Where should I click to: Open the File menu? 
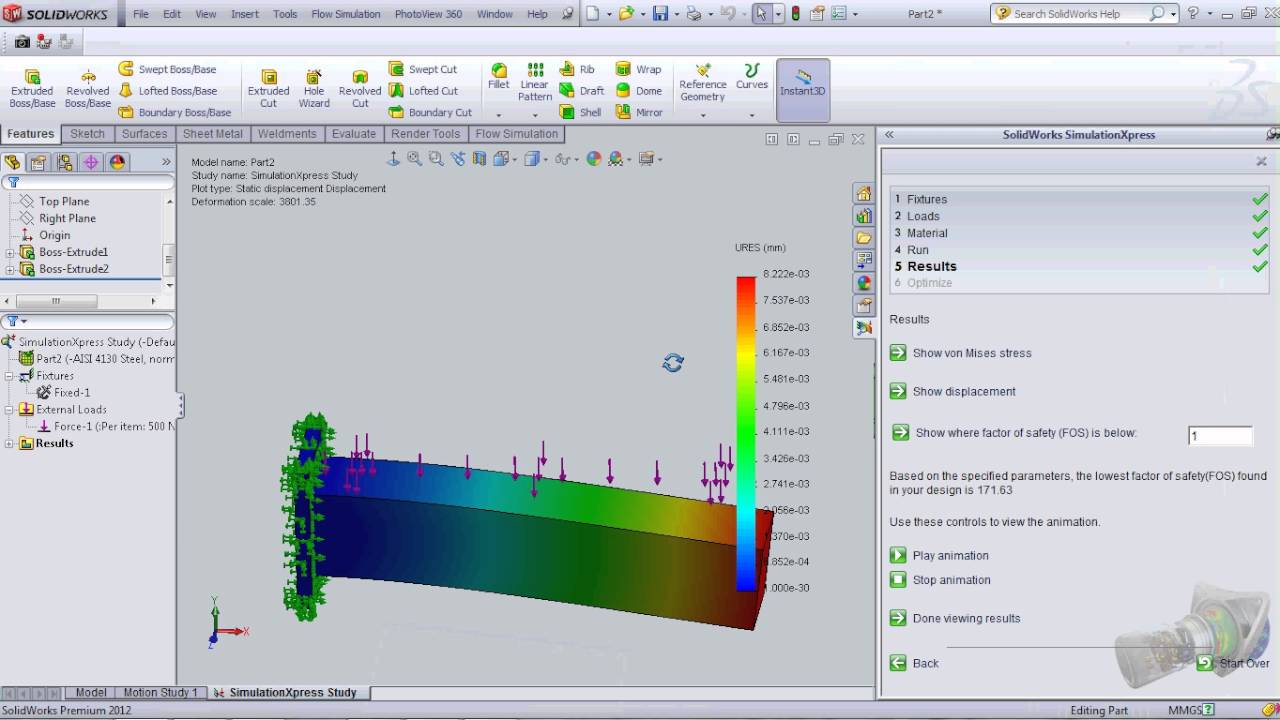[141, 14]
